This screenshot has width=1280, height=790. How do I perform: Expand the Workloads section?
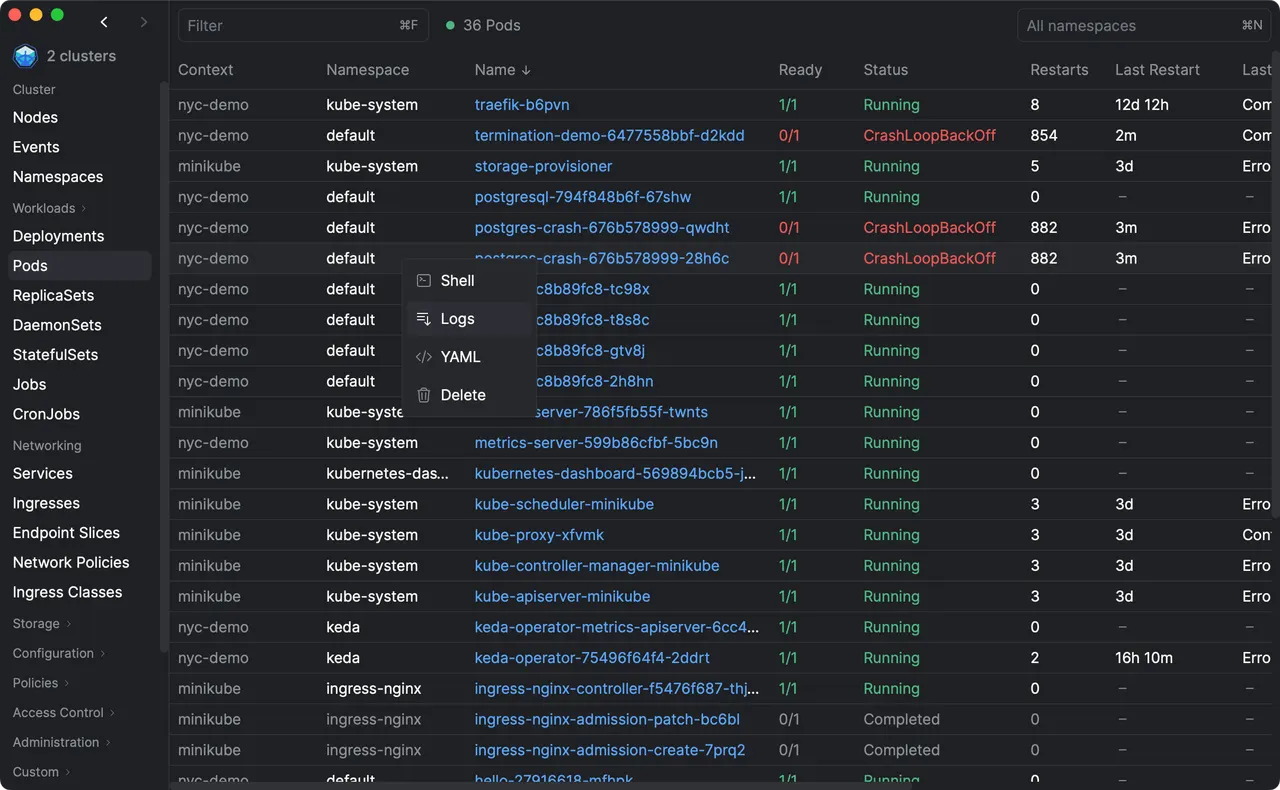pyautogui.click(x=49, y=208)
